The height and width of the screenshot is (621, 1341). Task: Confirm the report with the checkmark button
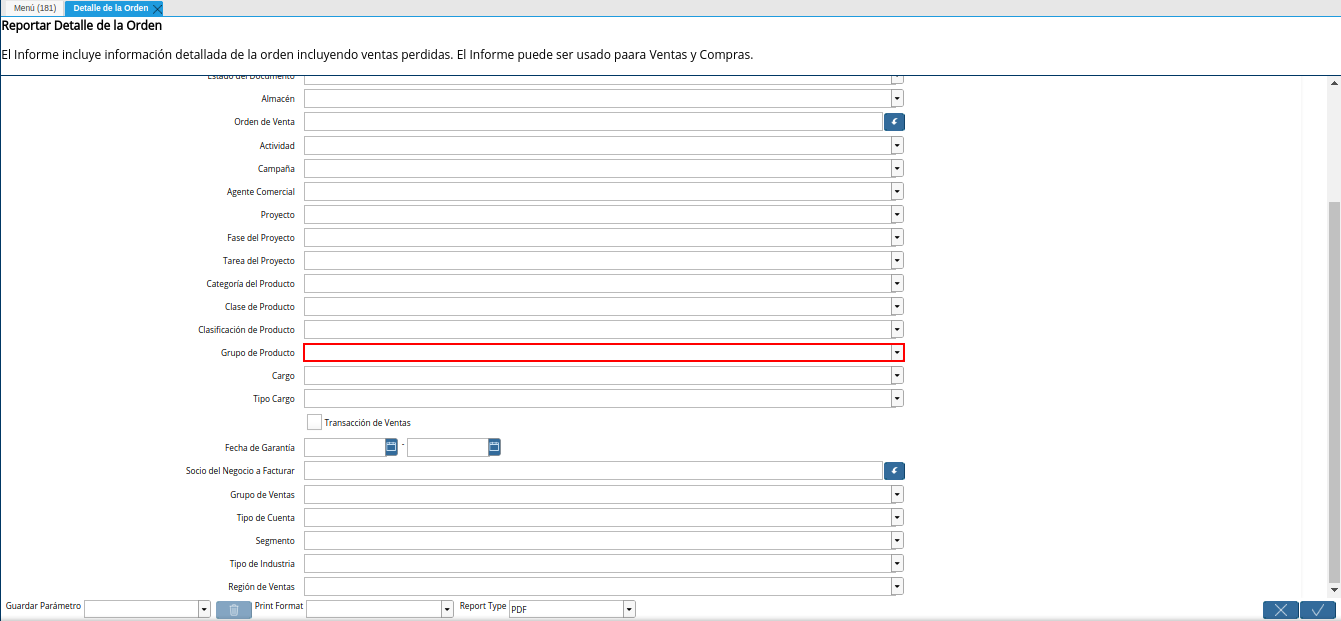1318,610
